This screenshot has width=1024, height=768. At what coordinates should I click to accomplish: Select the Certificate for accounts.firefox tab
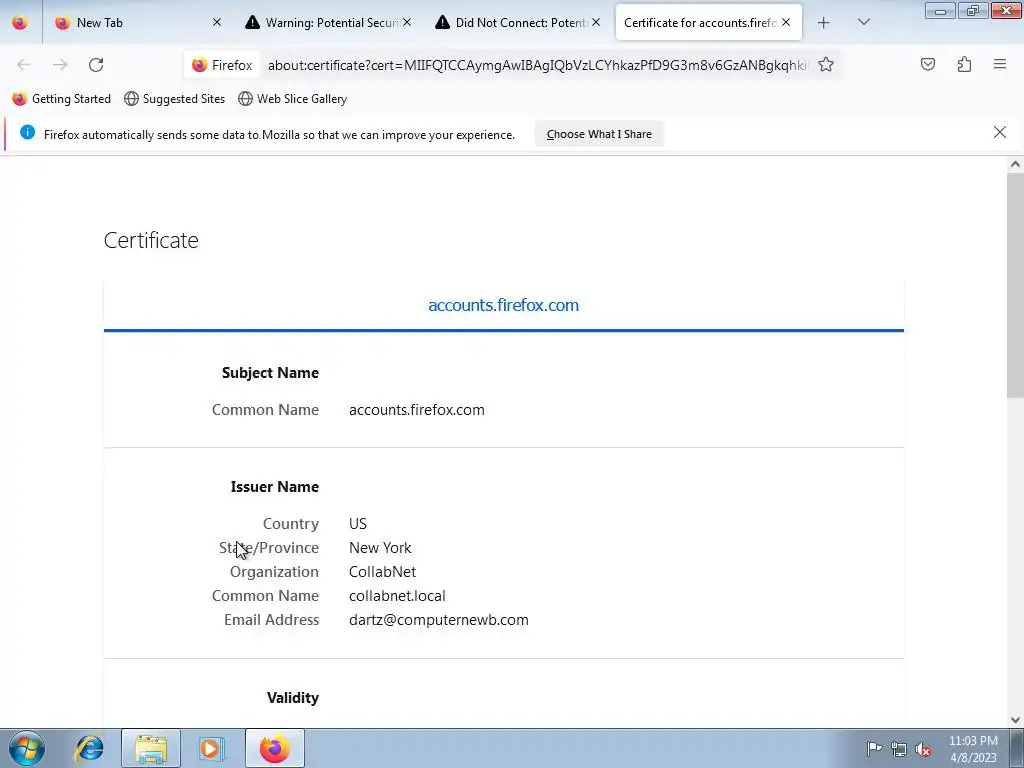pyautogui.click(x=708, y=23)
